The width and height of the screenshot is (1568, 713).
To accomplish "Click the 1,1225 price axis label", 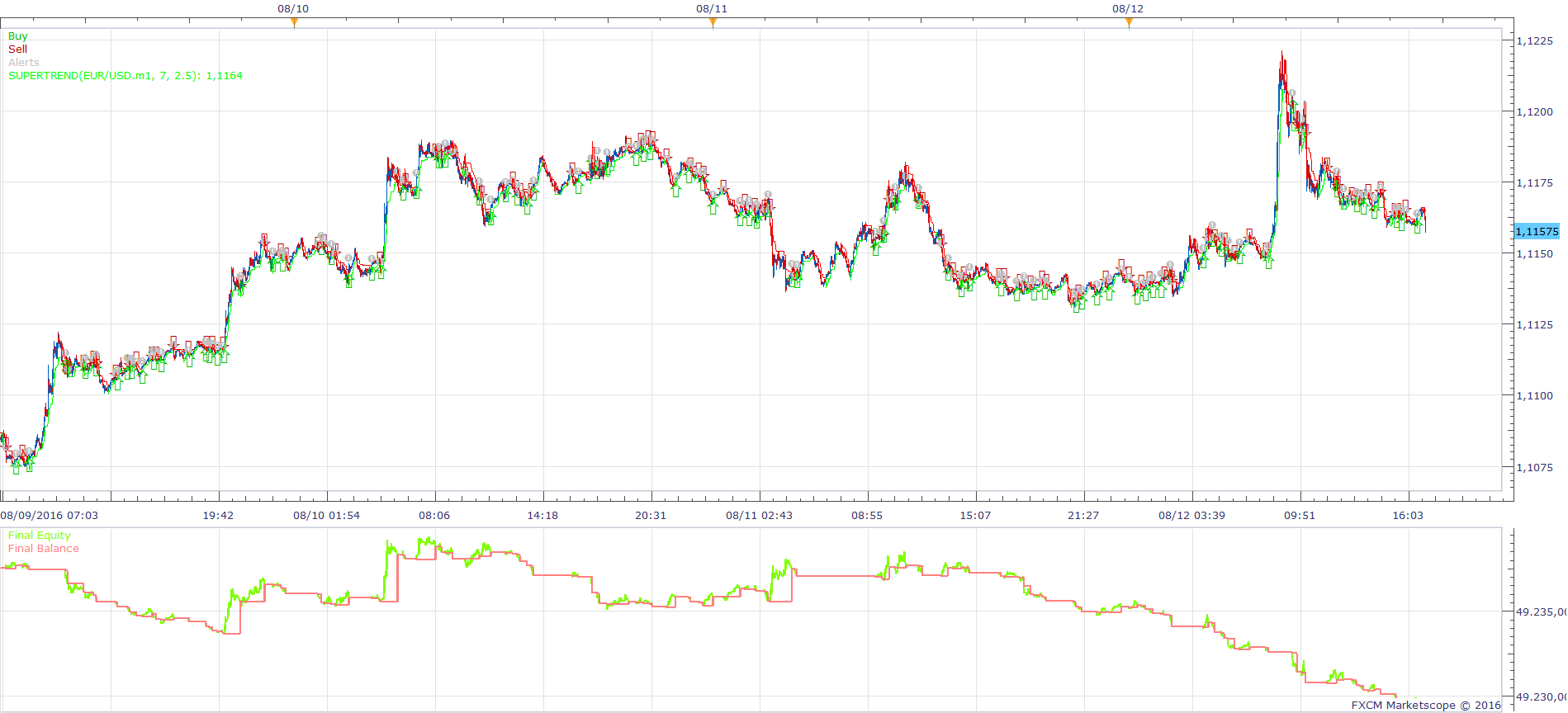I will (x=1535, y=40).
